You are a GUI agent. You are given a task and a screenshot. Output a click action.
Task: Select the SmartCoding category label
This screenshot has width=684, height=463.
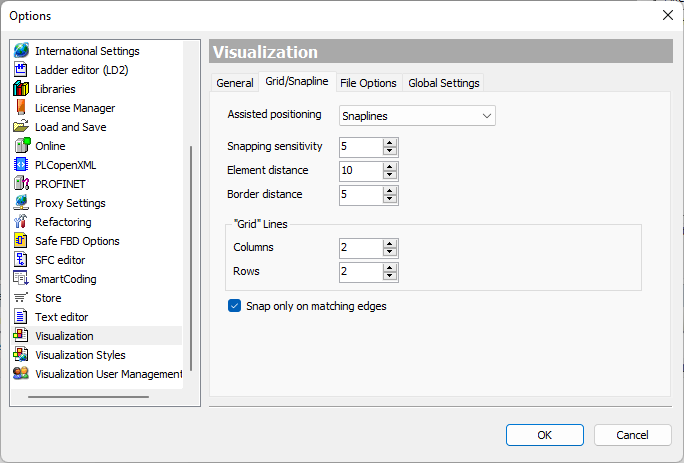(x=66, y=279)
